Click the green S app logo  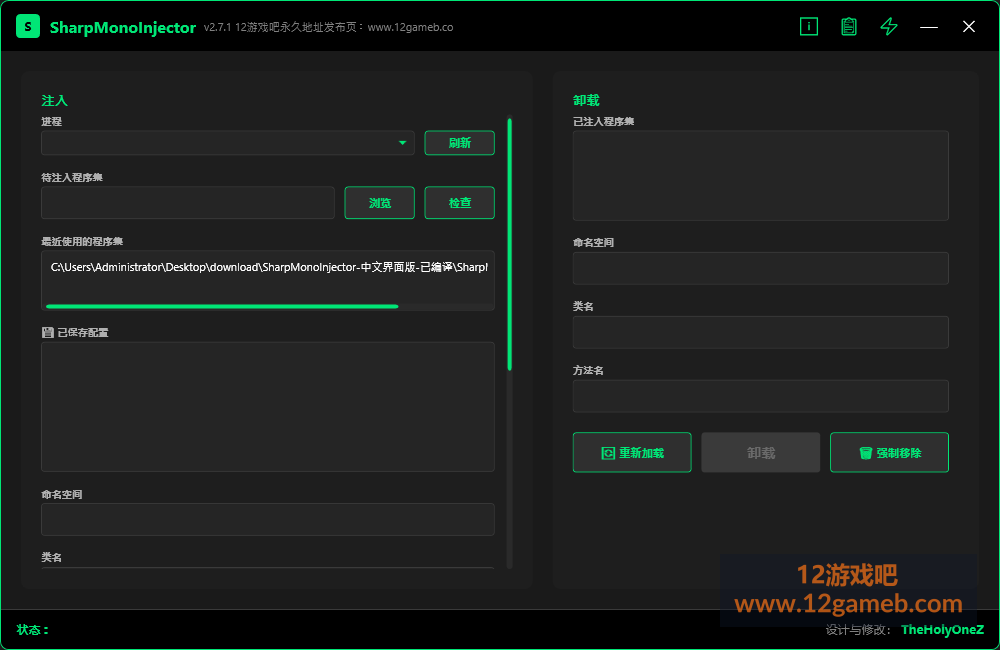point(27,27)
